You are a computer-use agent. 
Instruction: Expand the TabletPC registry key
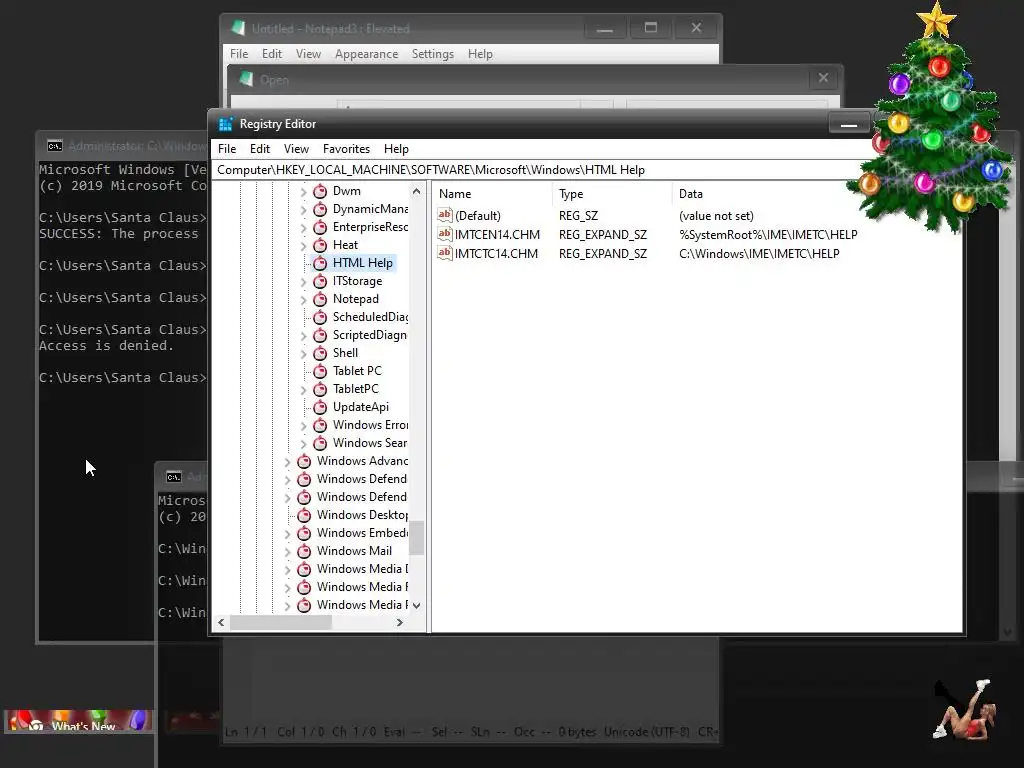[303, 390]
